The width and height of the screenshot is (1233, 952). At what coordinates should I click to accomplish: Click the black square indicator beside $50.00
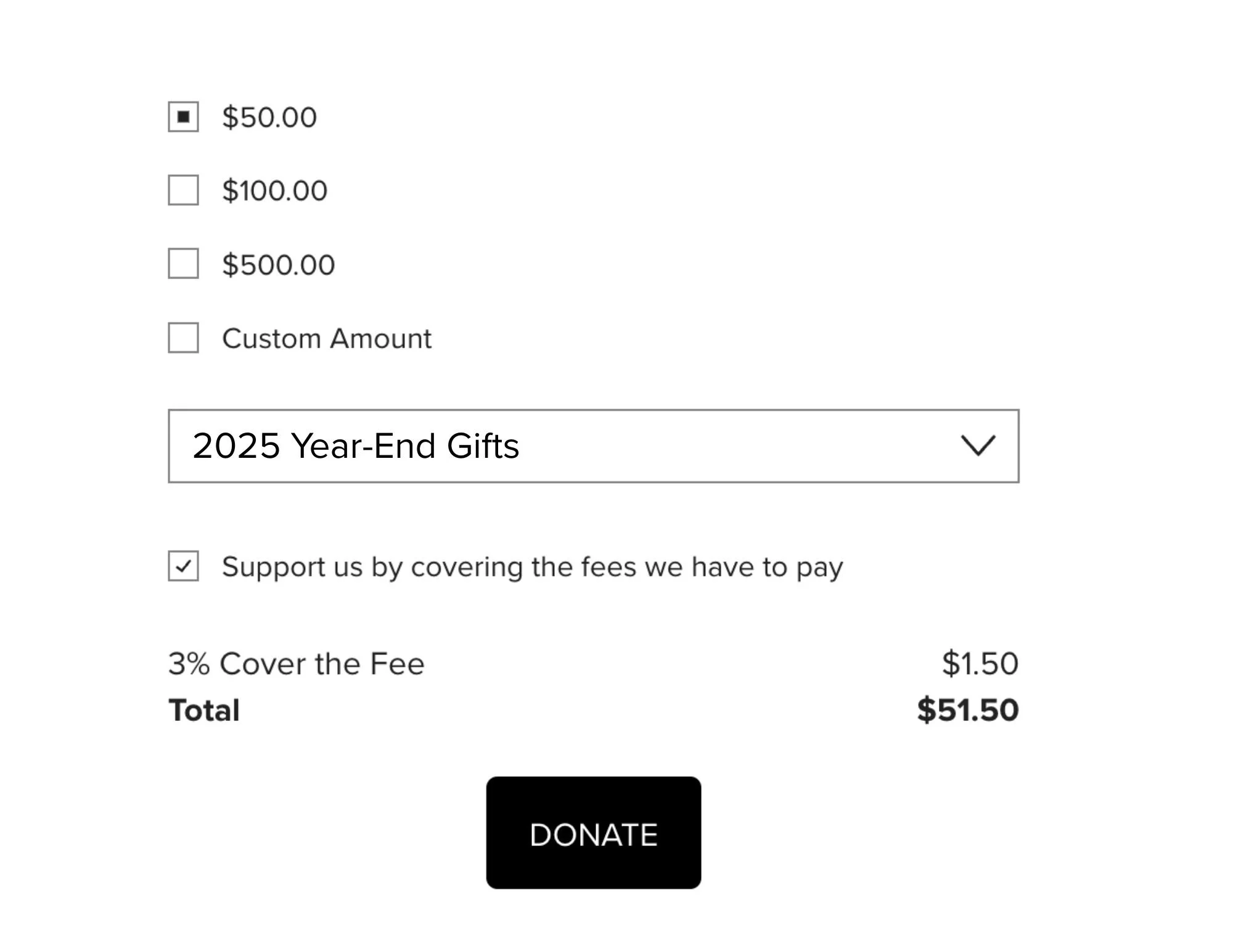183,116
